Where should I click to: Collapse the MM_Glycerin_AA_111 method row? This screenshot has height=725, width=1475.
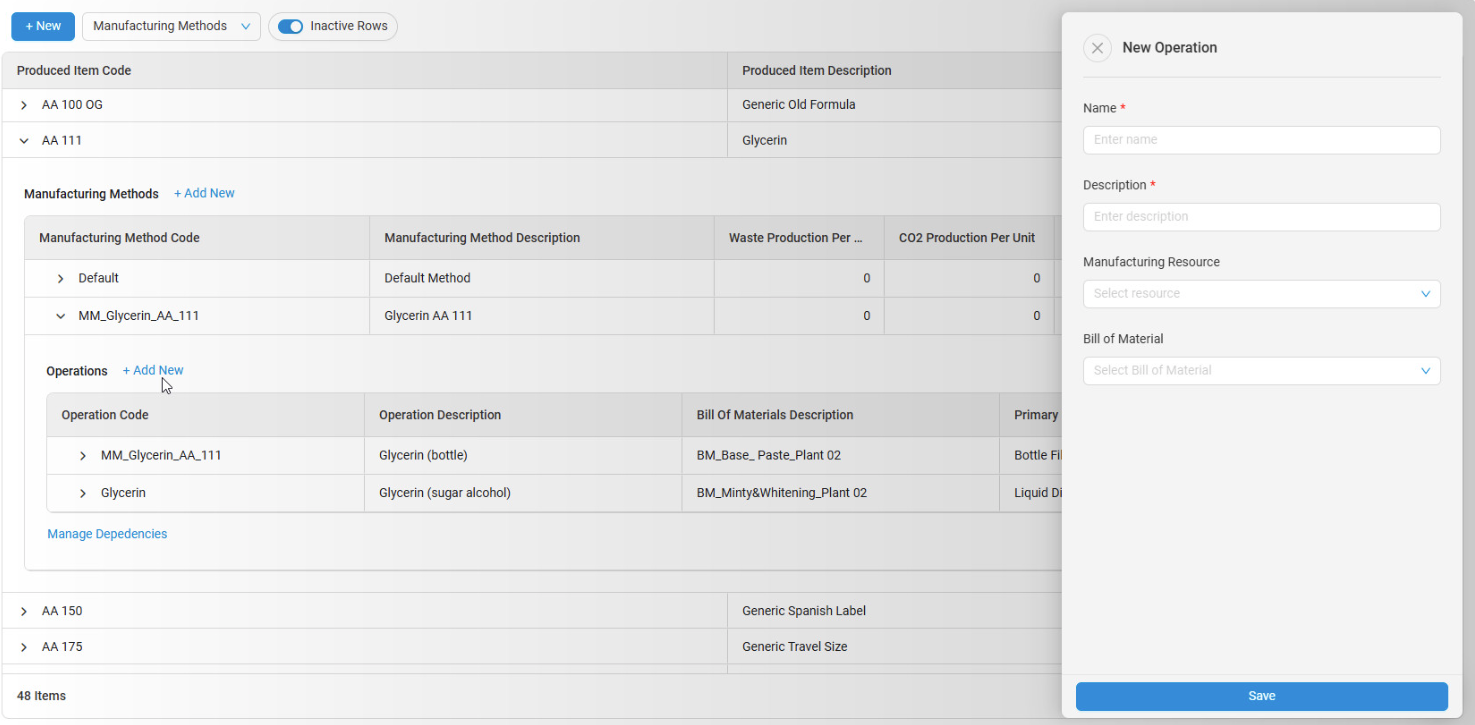tap(61, 316)
